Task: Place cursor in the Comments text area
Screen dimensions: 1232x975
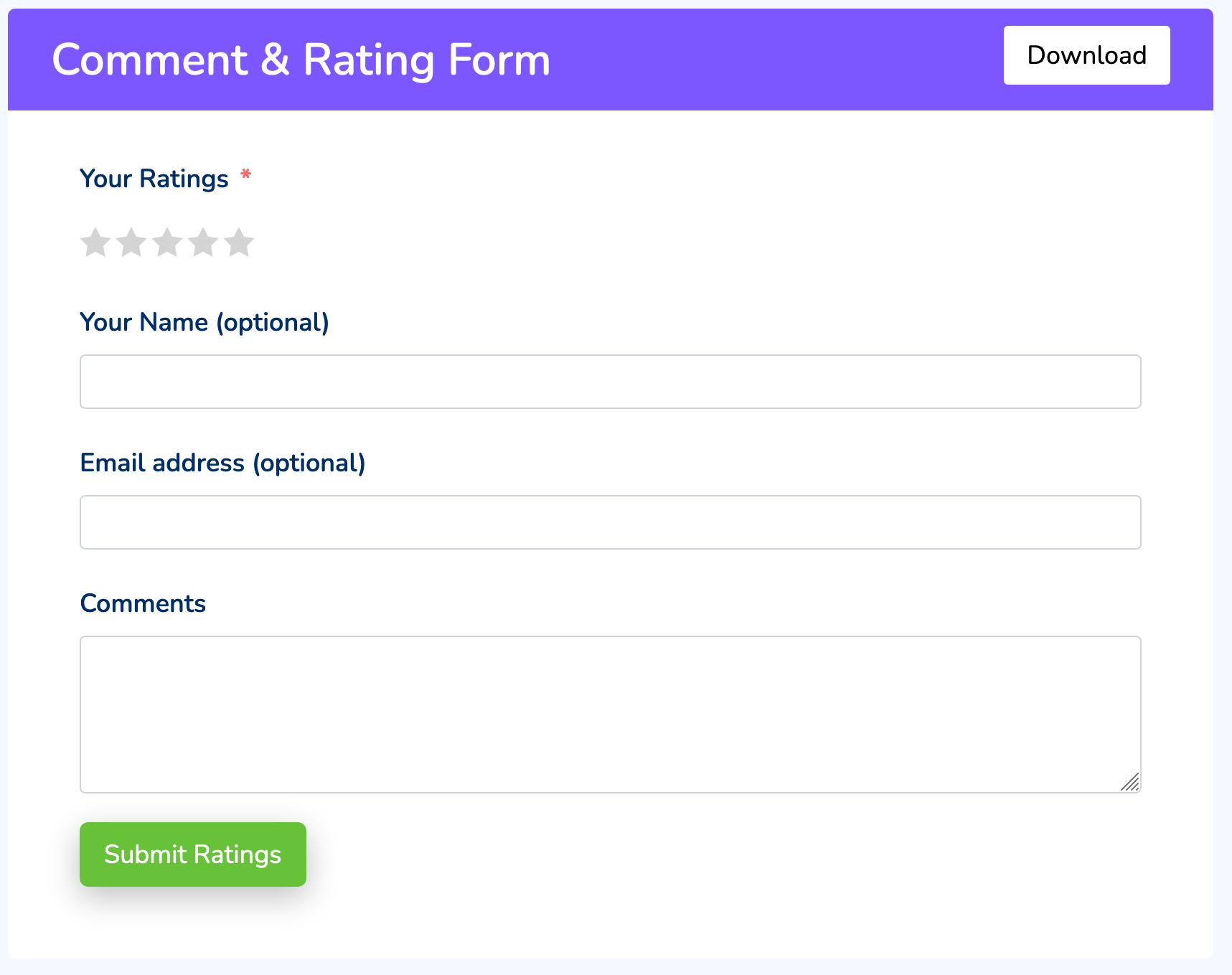Action: (x=610, y=714)
